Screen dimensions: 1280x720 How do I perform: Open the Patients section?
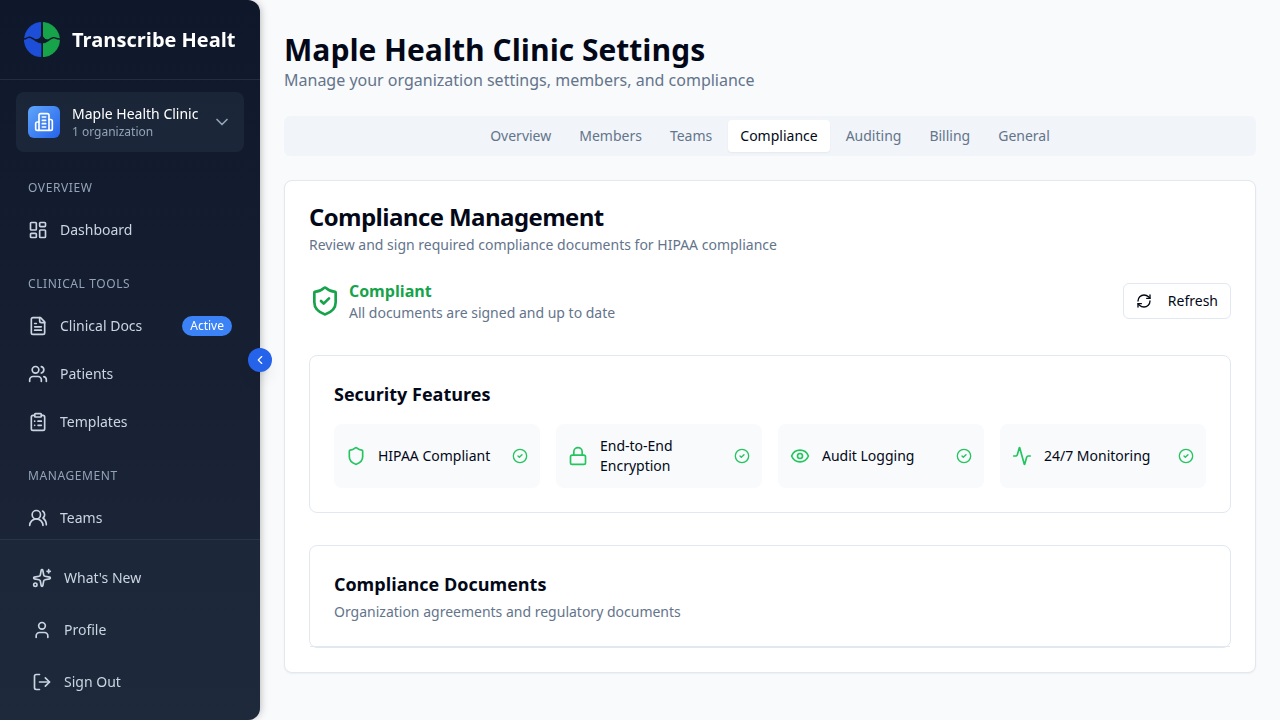(x=85, y=373)
